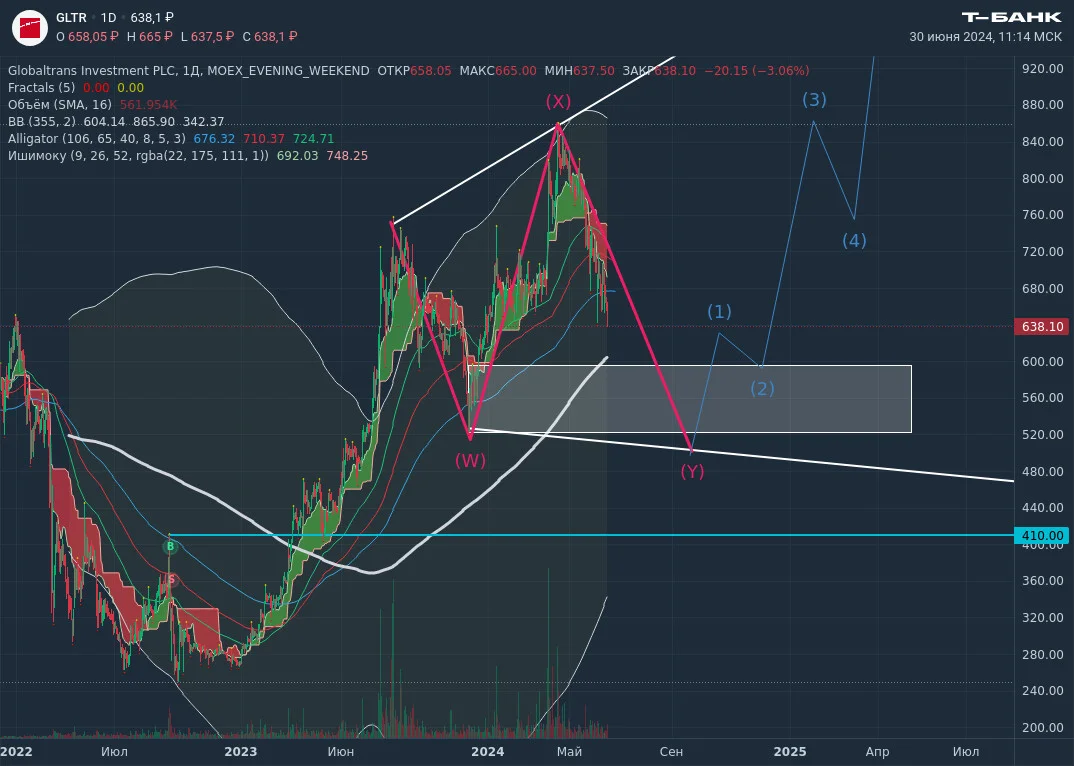Click the 410.00 horizontal line price label

point(1042,536)
